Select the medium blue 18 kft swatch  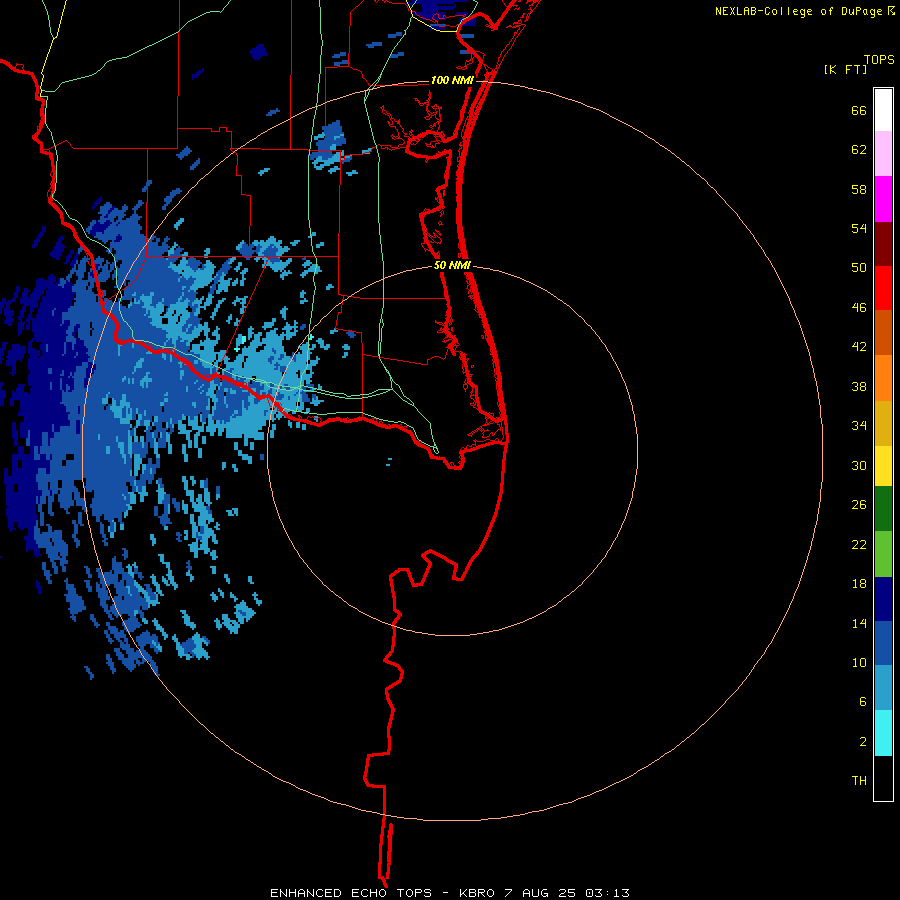(883, 643)
